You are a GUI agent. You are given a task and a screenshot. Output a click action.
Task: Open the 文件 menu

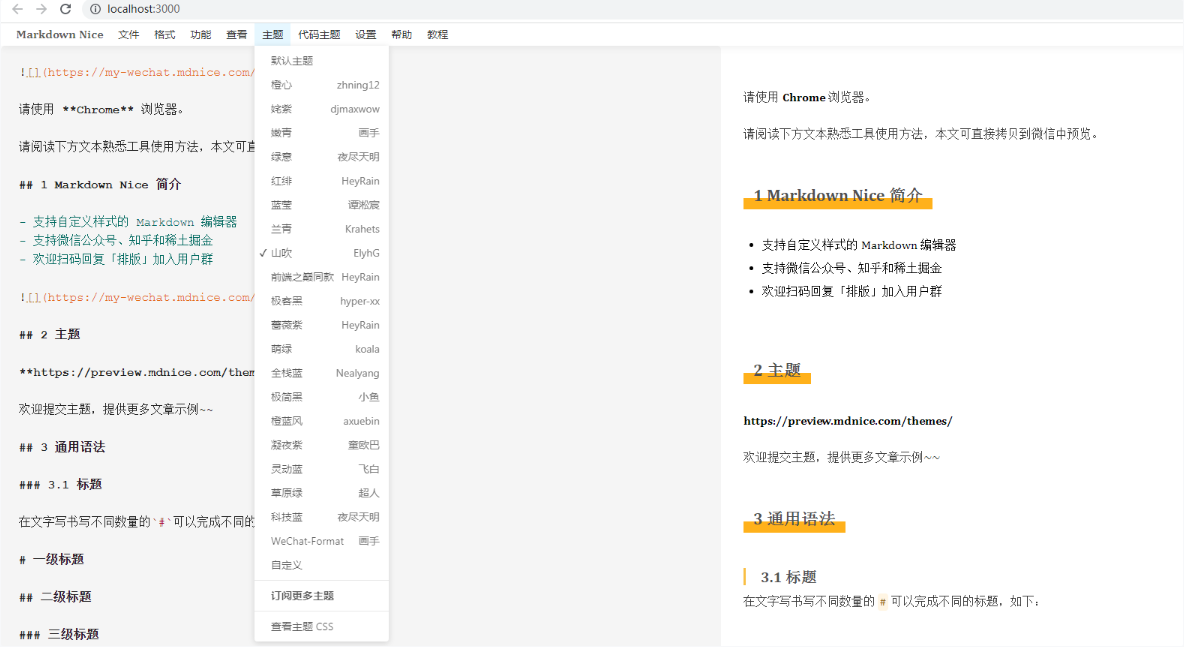click(128, 35)
